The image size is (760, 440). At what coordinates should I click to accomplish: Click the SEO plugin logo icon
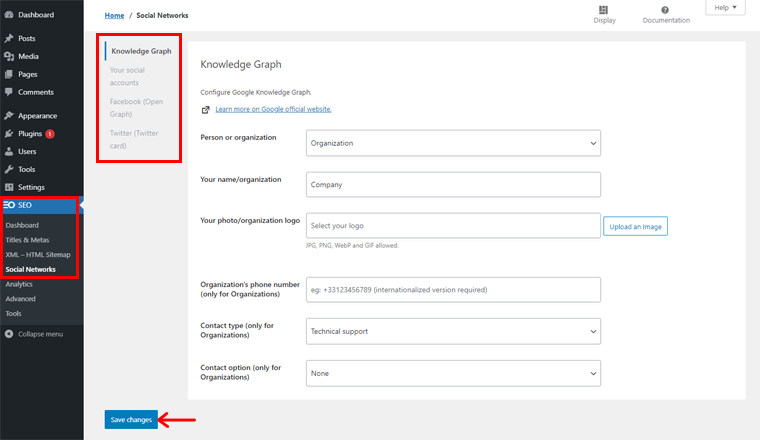click(9, 205)
